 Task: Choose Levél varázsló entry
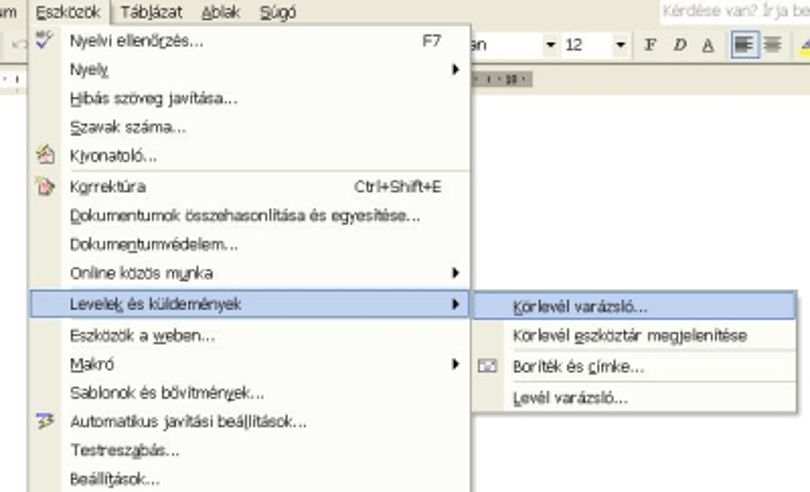click(634, 398)
